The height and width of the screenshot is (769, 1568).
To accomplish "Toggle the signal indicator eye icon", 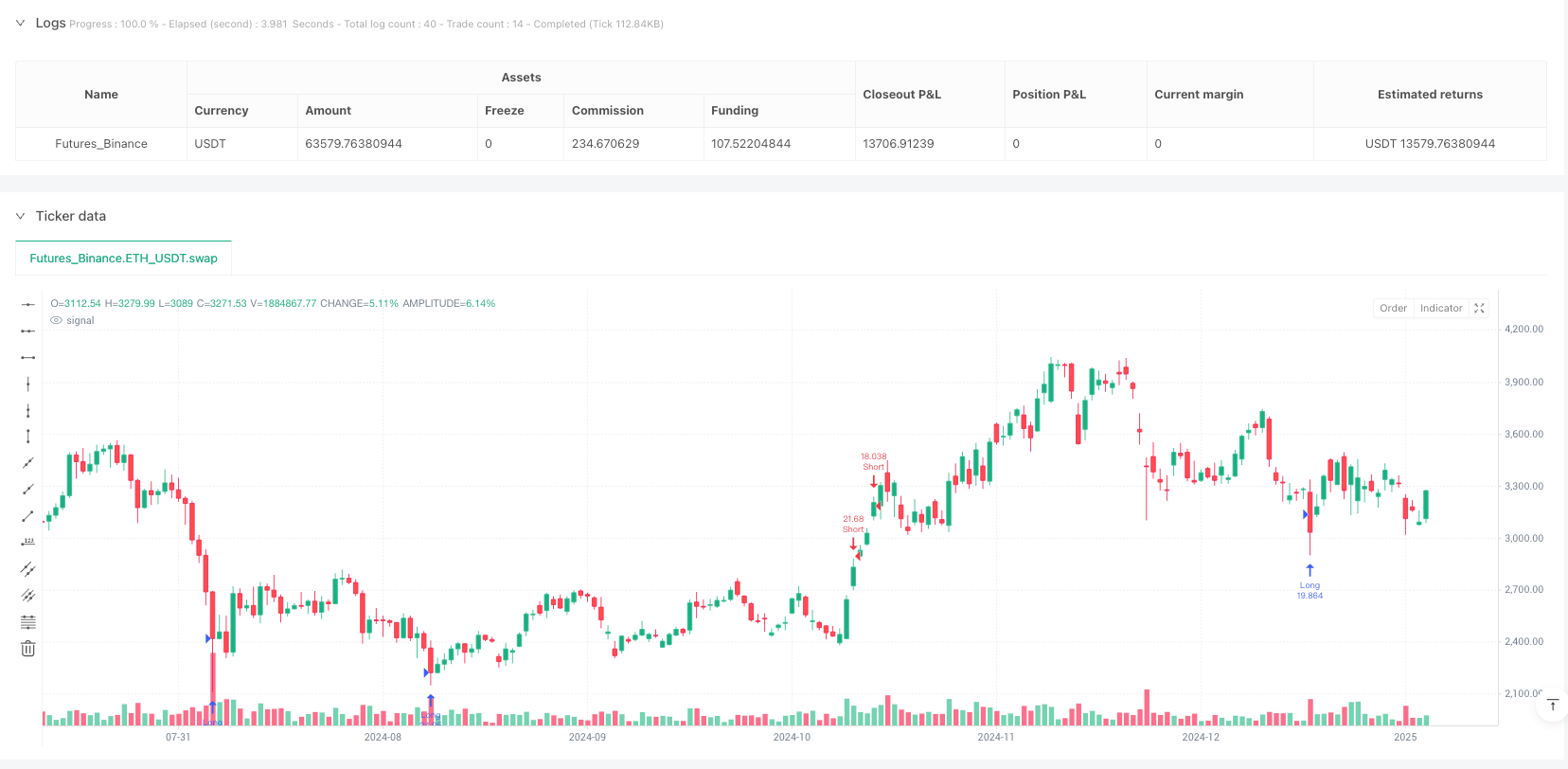I will 57,321.
